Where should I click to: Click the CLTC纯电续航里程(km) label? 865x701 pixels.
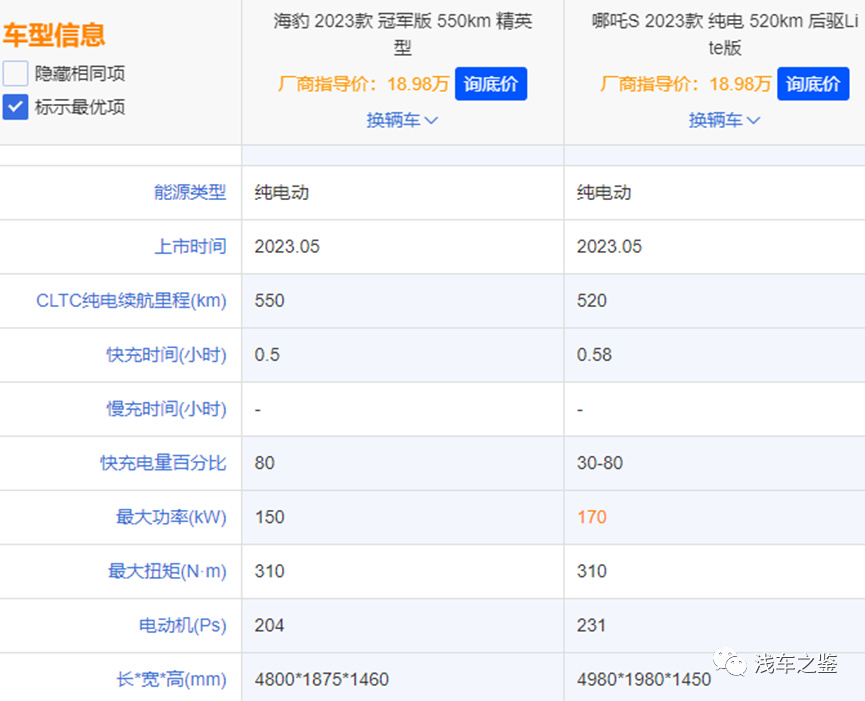click(x=131, y=301)
